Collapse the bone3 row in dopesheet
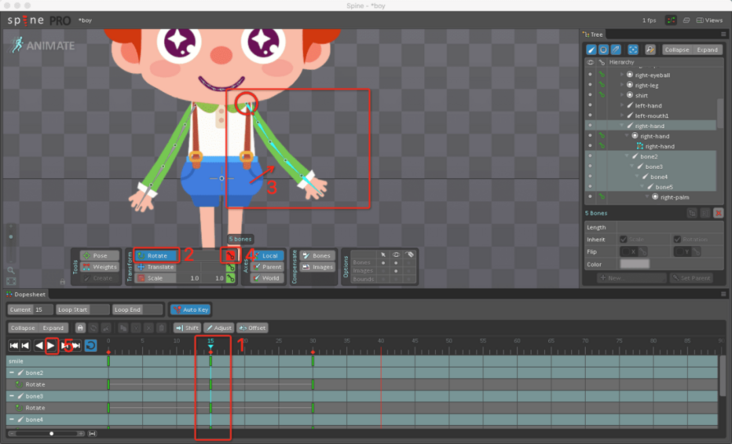The image size is (732, 444). coord(12,396)
